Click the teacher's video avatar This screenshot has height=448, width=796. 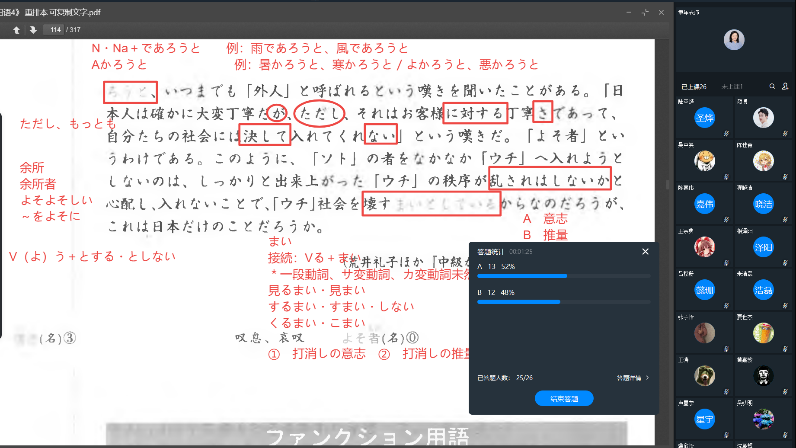(x=735, y=40)
